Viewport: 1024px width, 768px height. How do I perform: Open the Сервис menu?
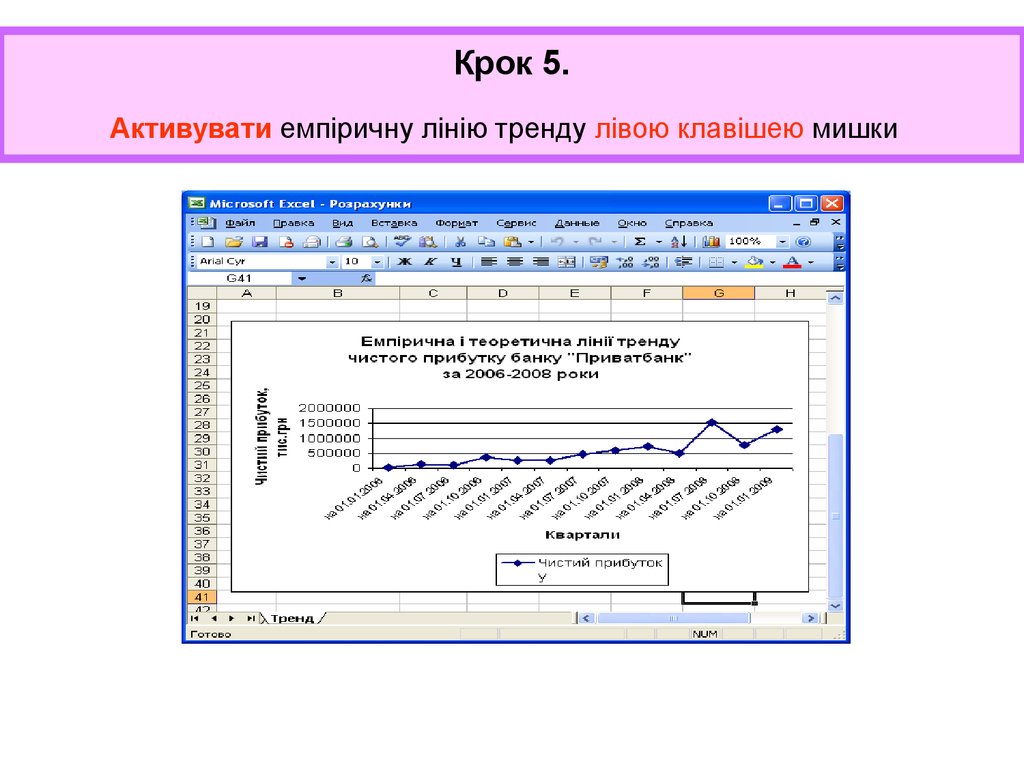[x=516, y=223]
